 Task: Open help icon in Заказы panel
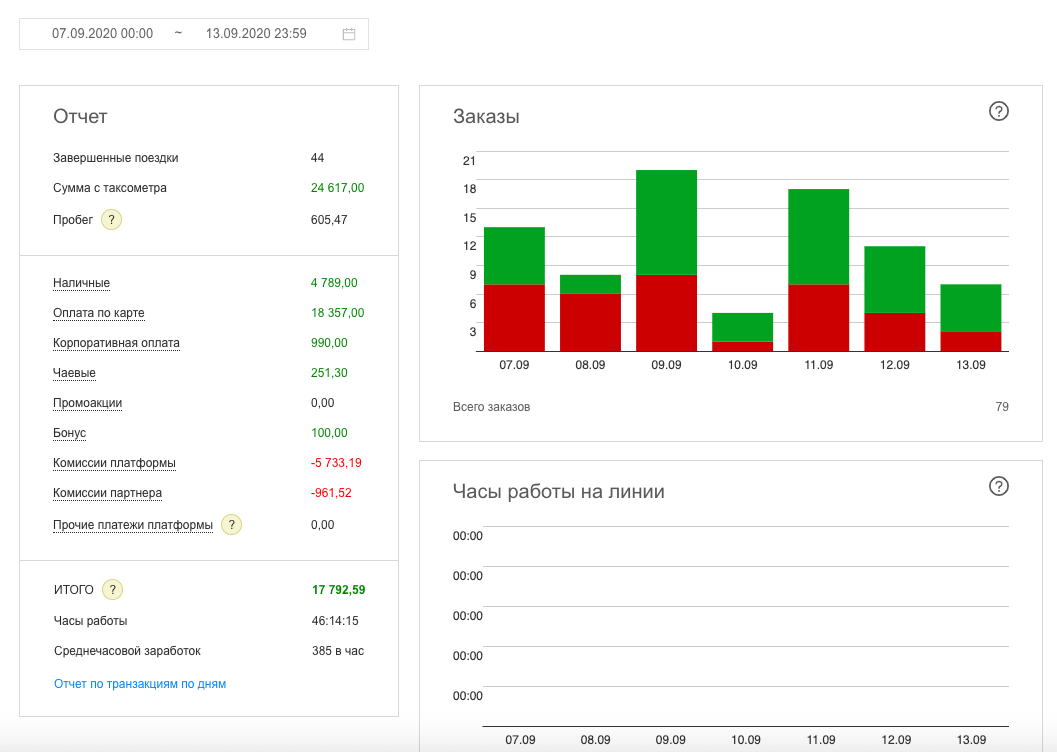tap(998, 111)
